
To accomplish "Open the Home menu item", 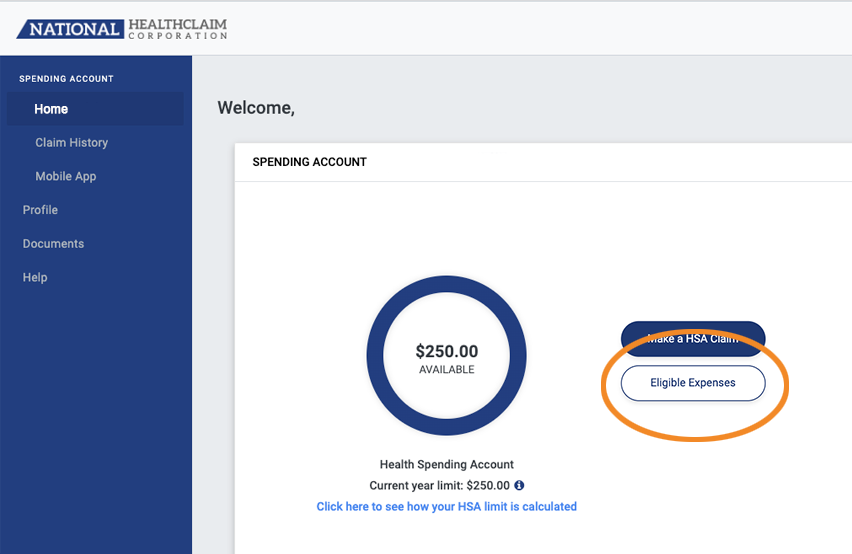I will coord(96,109).
